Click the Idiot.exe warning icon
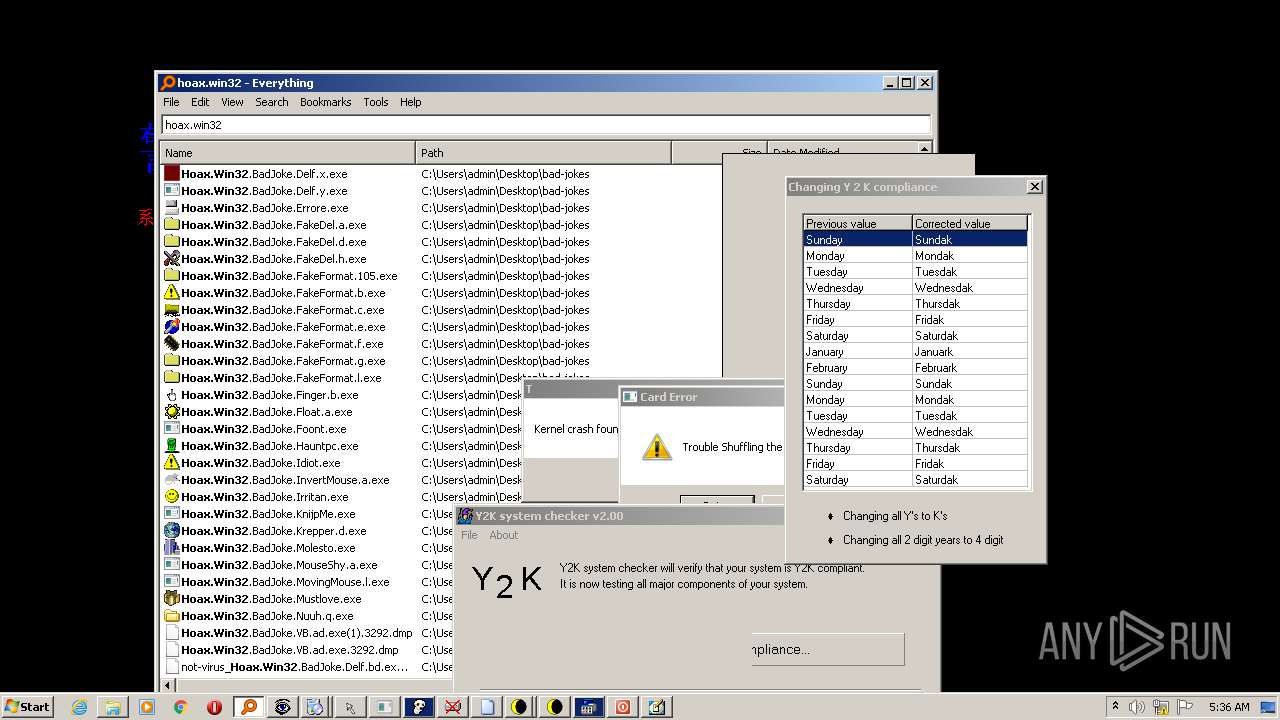The image size is (1280, 720). [x=171, y=463]
